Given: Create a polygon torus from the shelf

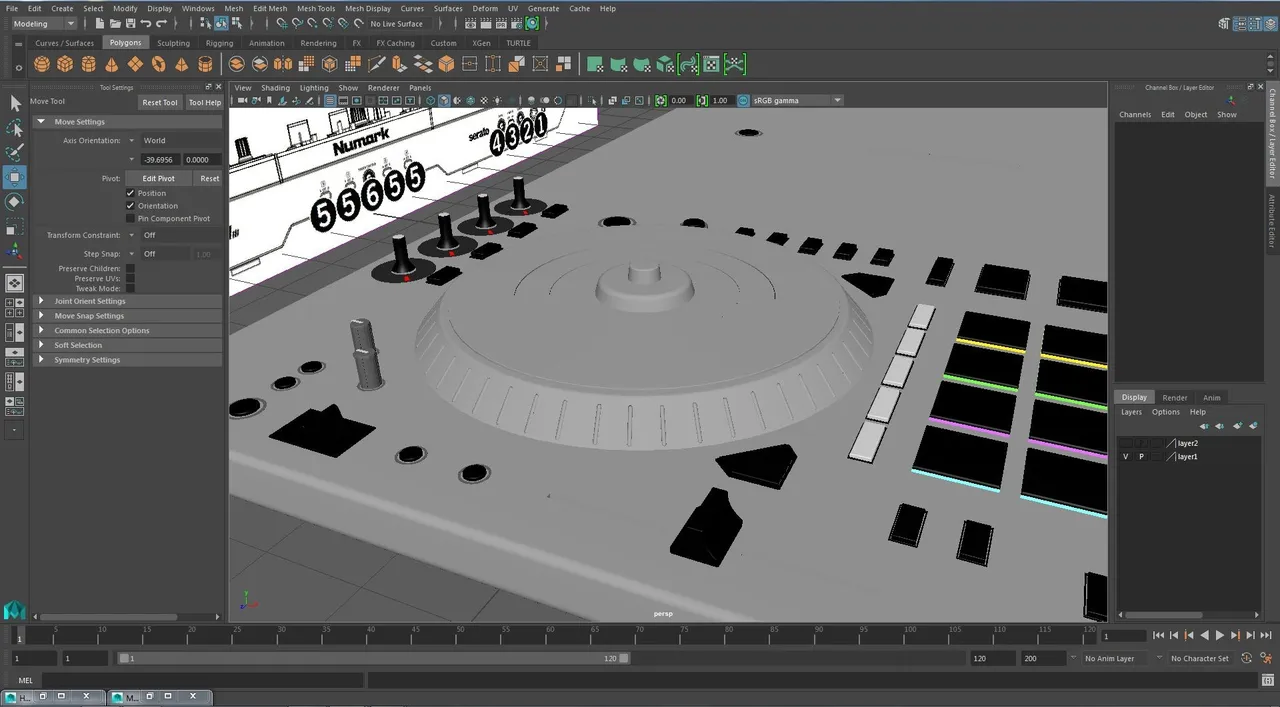Looking at the screenshot, I should tap(158, 64).
